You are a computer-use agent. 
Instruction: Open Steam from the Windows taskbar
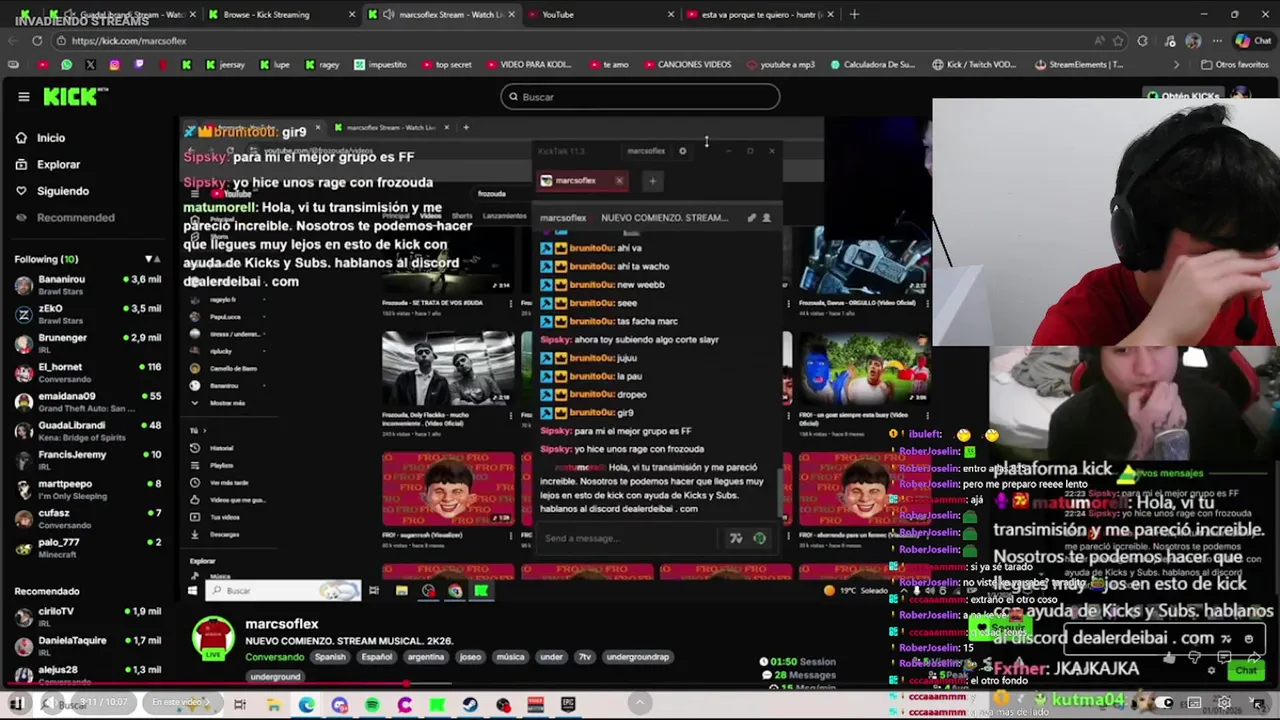click(x=470, y=705)
